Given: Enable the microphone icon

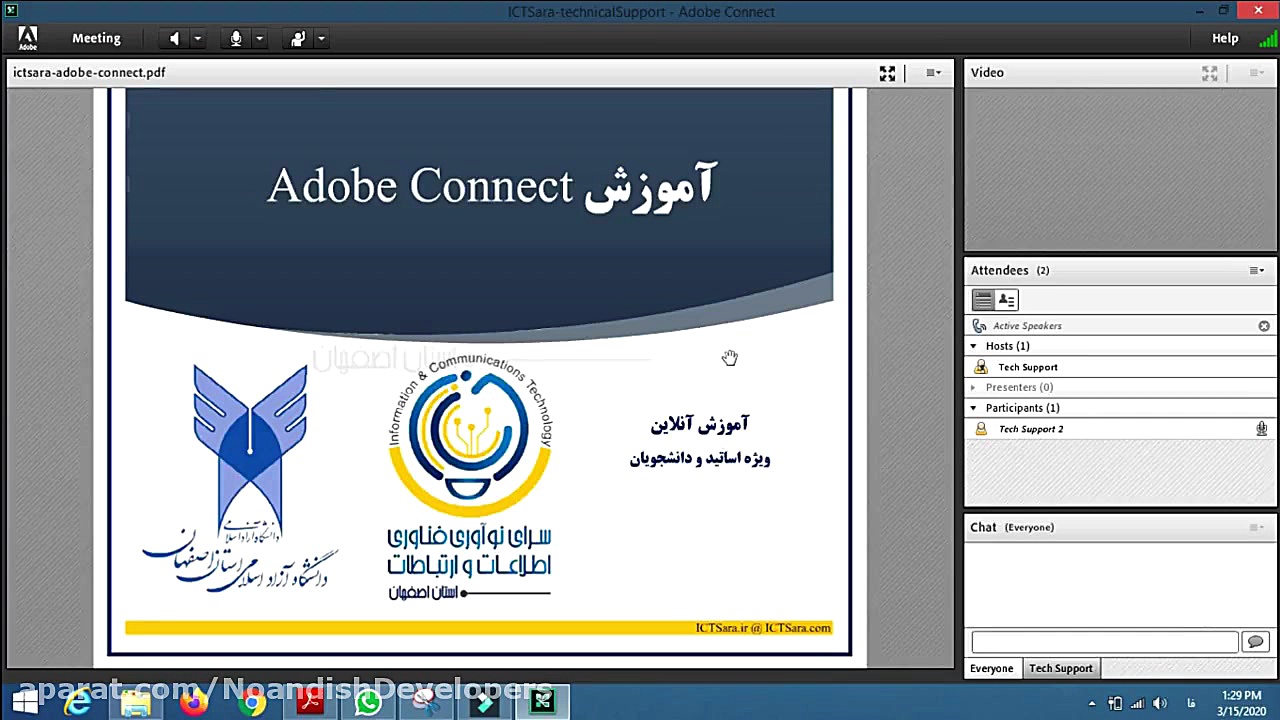Looking at the screenshot, I should (x=236, y=38).
